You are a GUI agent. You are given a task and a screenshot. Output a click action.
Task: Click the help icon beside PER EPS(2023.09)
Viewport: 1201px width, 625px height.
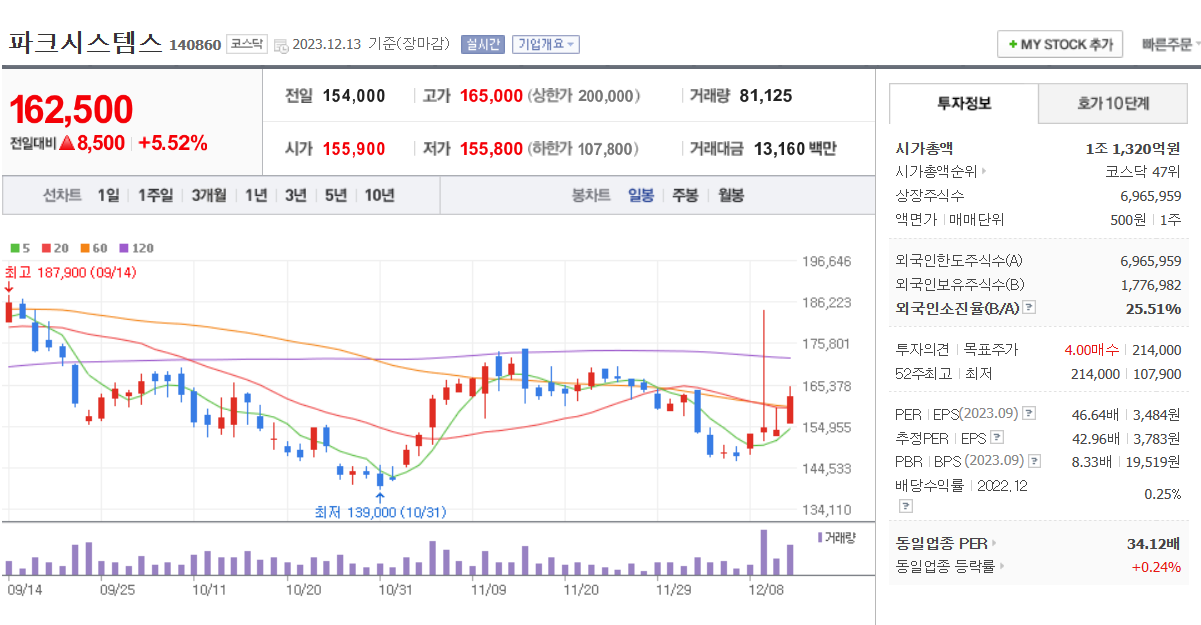1030,413
